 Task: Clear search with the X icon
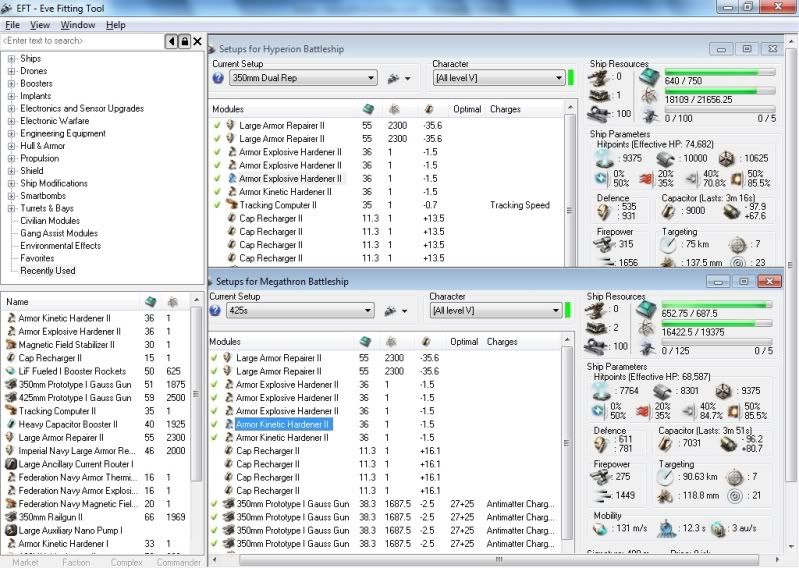click(x=197, y=41)
